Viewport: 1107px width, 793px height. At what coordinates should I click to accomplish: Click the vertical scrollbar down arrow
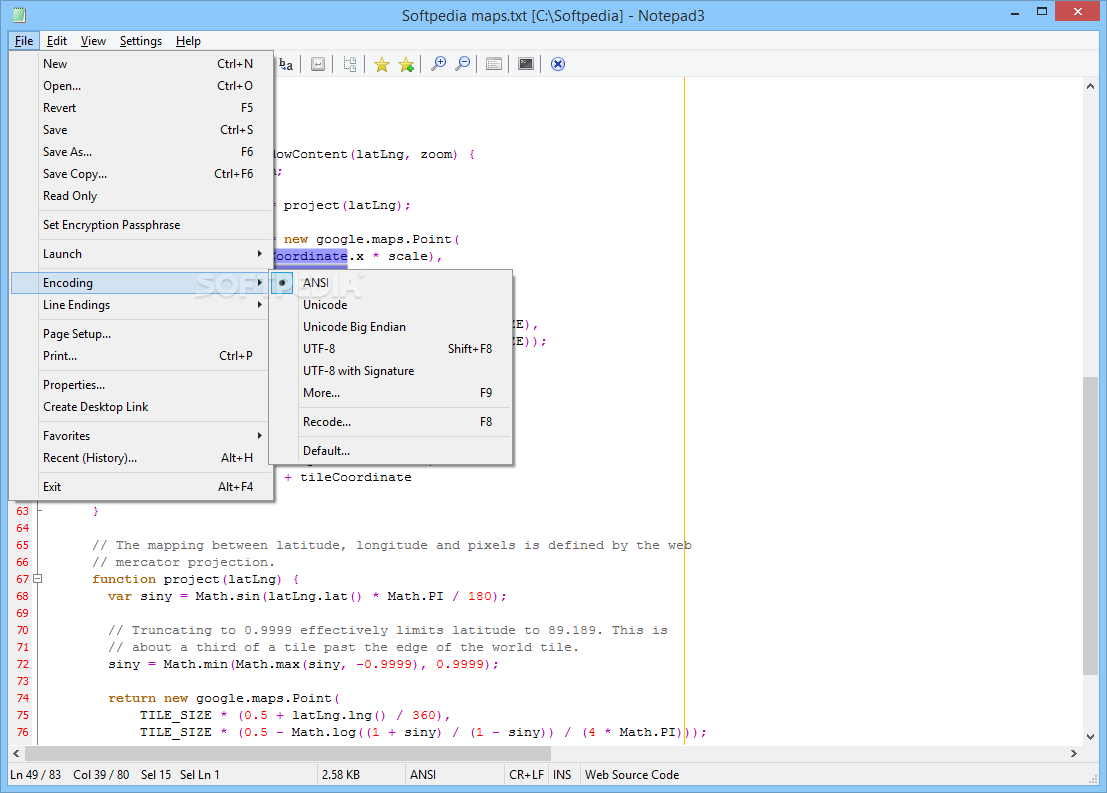coord(1091,737)
